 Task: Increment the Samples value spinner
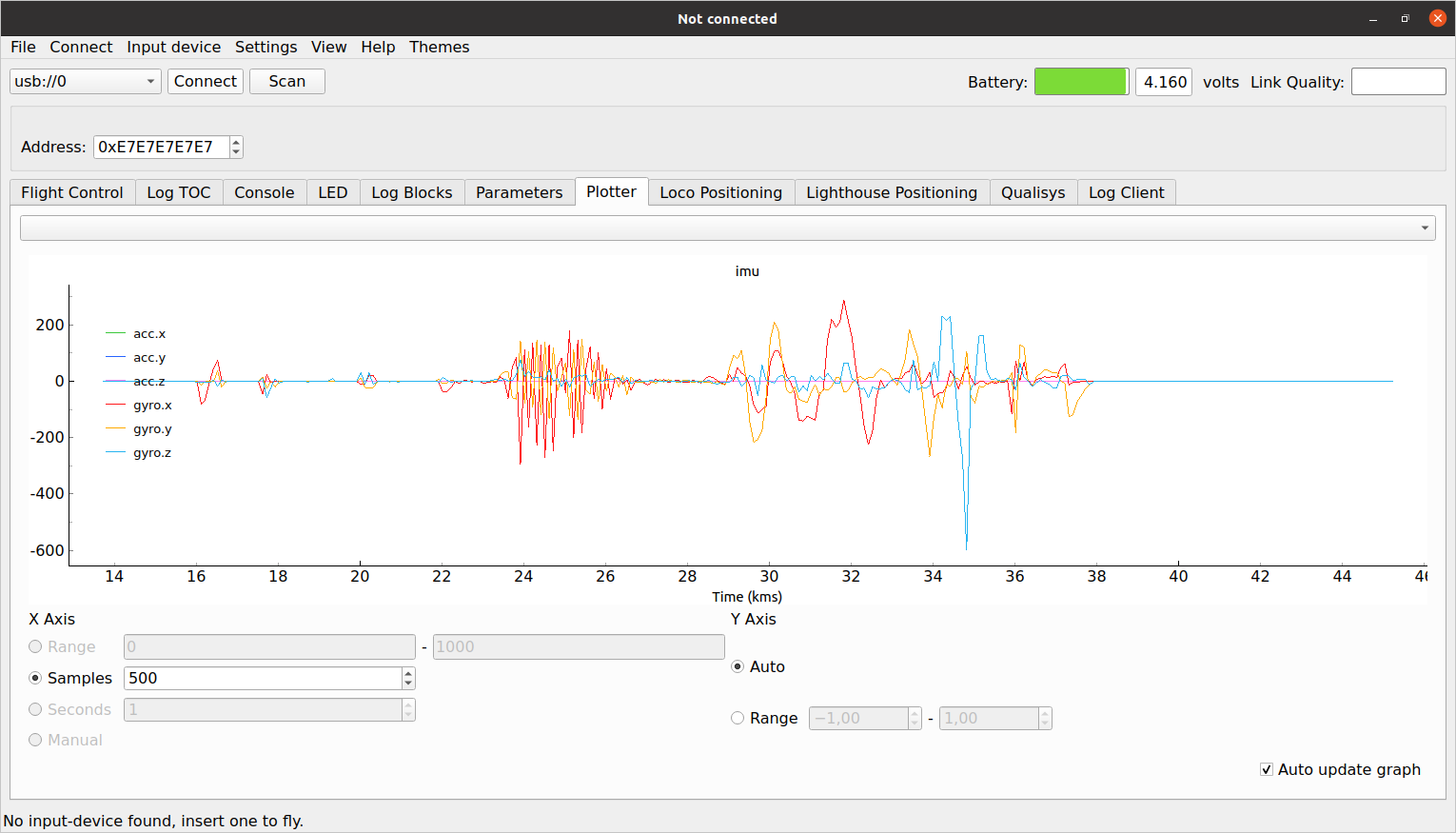tap(408, 673)
